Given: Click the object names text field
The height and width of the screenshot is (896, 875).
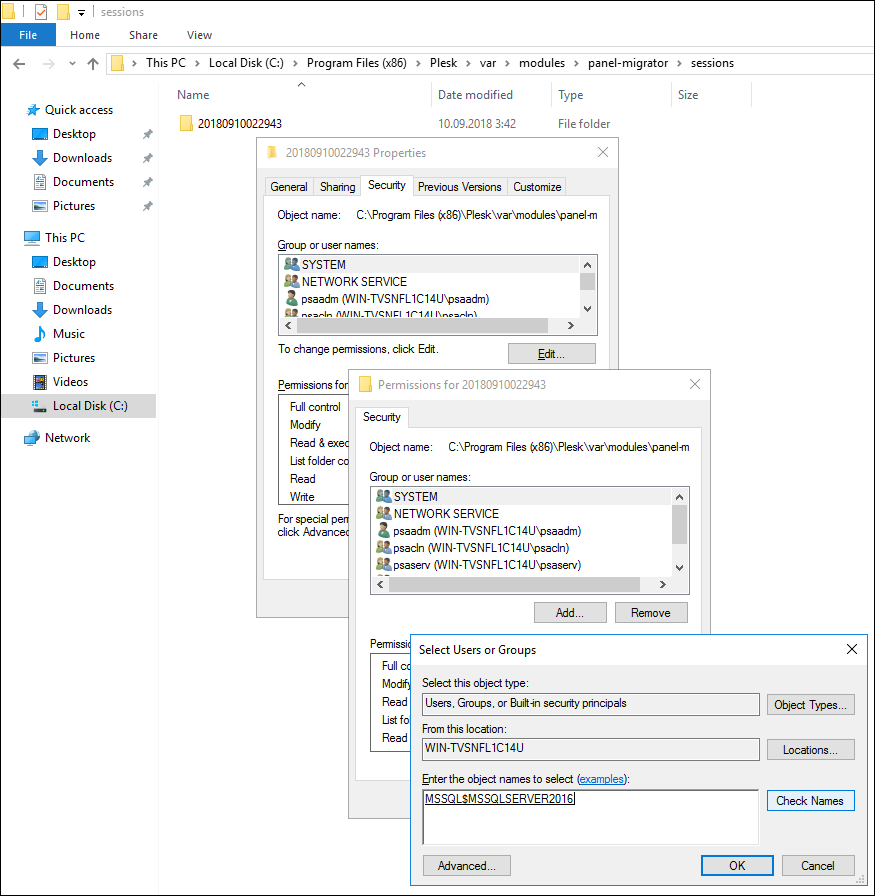Looking at the screenshot, I should tap(590, 817).
